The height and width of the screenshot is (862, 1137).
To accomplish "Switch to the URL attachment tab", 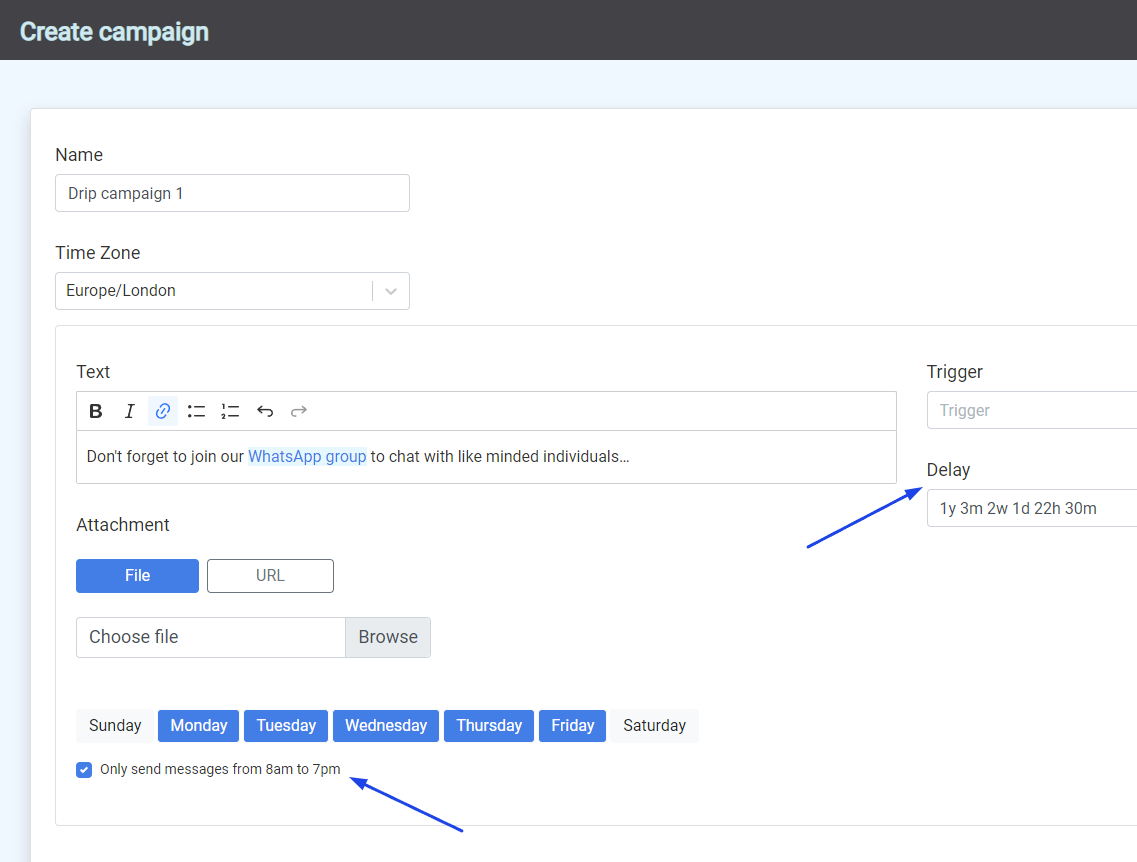I will click(270, 575).
